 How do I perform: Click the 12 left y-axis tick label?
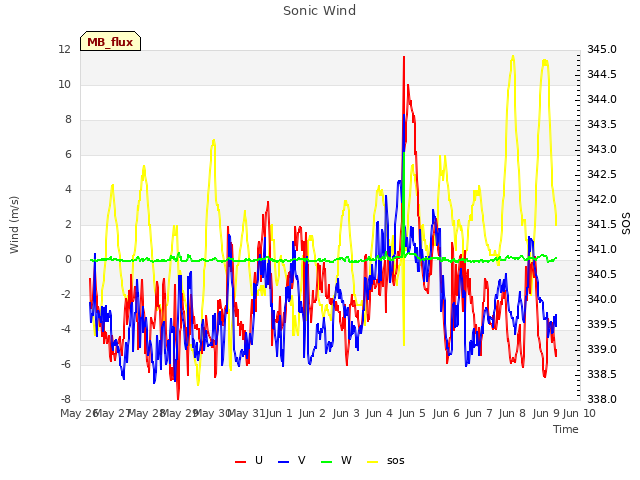point(64,49)
